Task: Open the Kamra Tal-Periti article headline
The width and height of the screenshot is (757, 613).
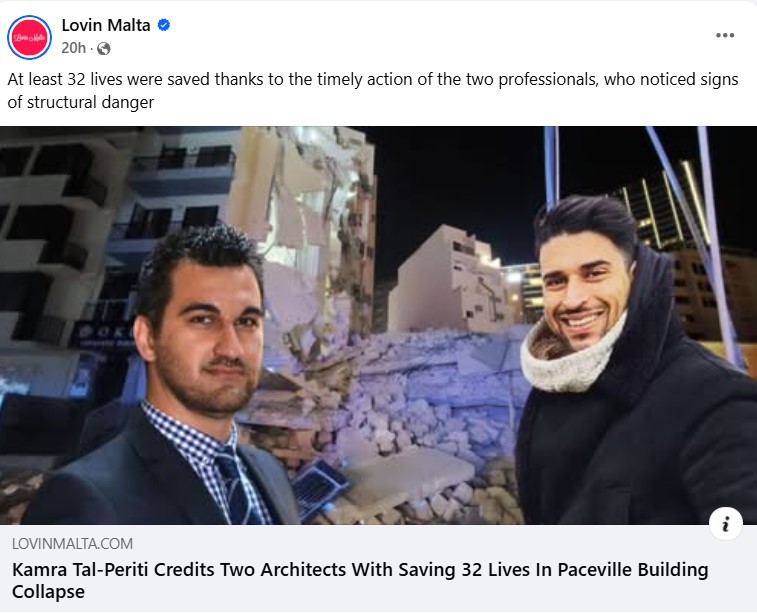Action: point(360,580)
